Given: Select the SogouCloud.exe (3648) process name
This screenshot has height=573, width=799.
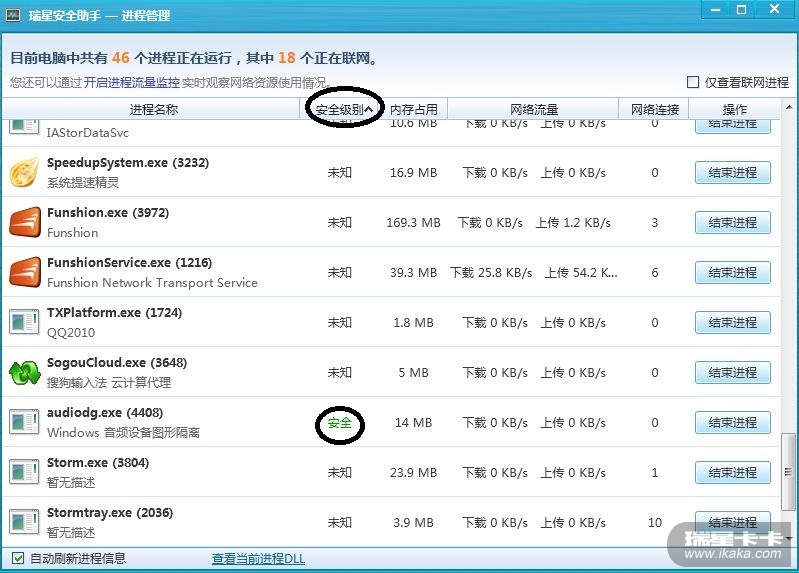Looking at the screenshot, I should pyautogui.click(x=117, y=362).
